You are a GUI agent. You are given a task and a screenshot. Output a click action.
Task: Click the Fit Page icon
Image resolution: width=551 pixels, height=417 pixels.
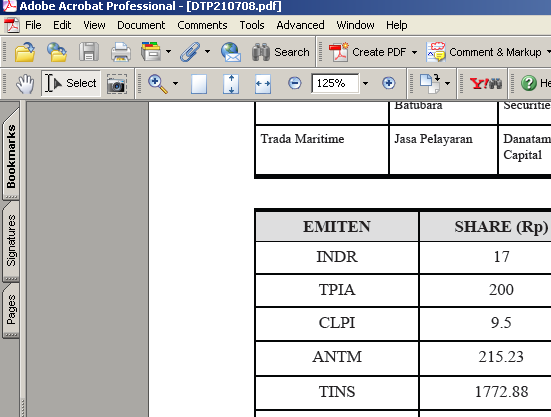231,84
